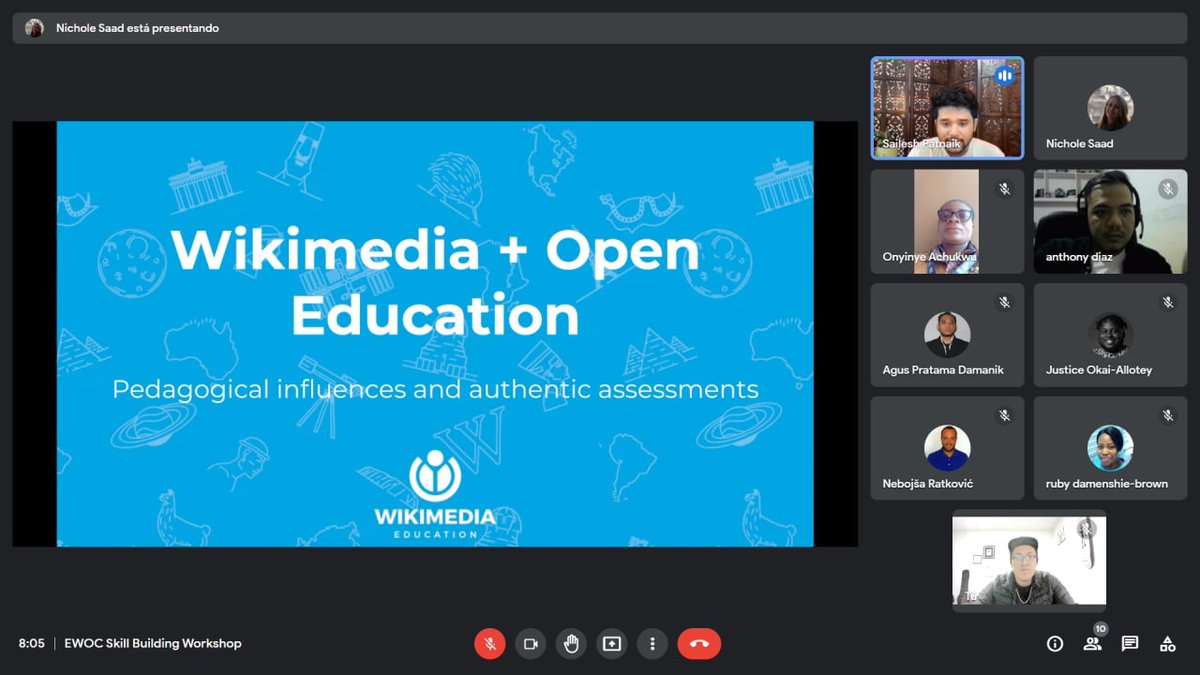View meeting details via the info icon
1200x675 pixels.
(1054, 644)
